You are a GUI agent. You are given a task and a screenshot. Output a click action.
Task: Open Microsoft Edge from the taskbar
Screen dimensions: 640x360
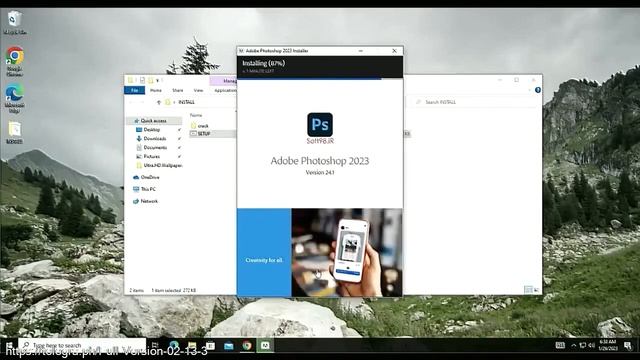point(174,345)
